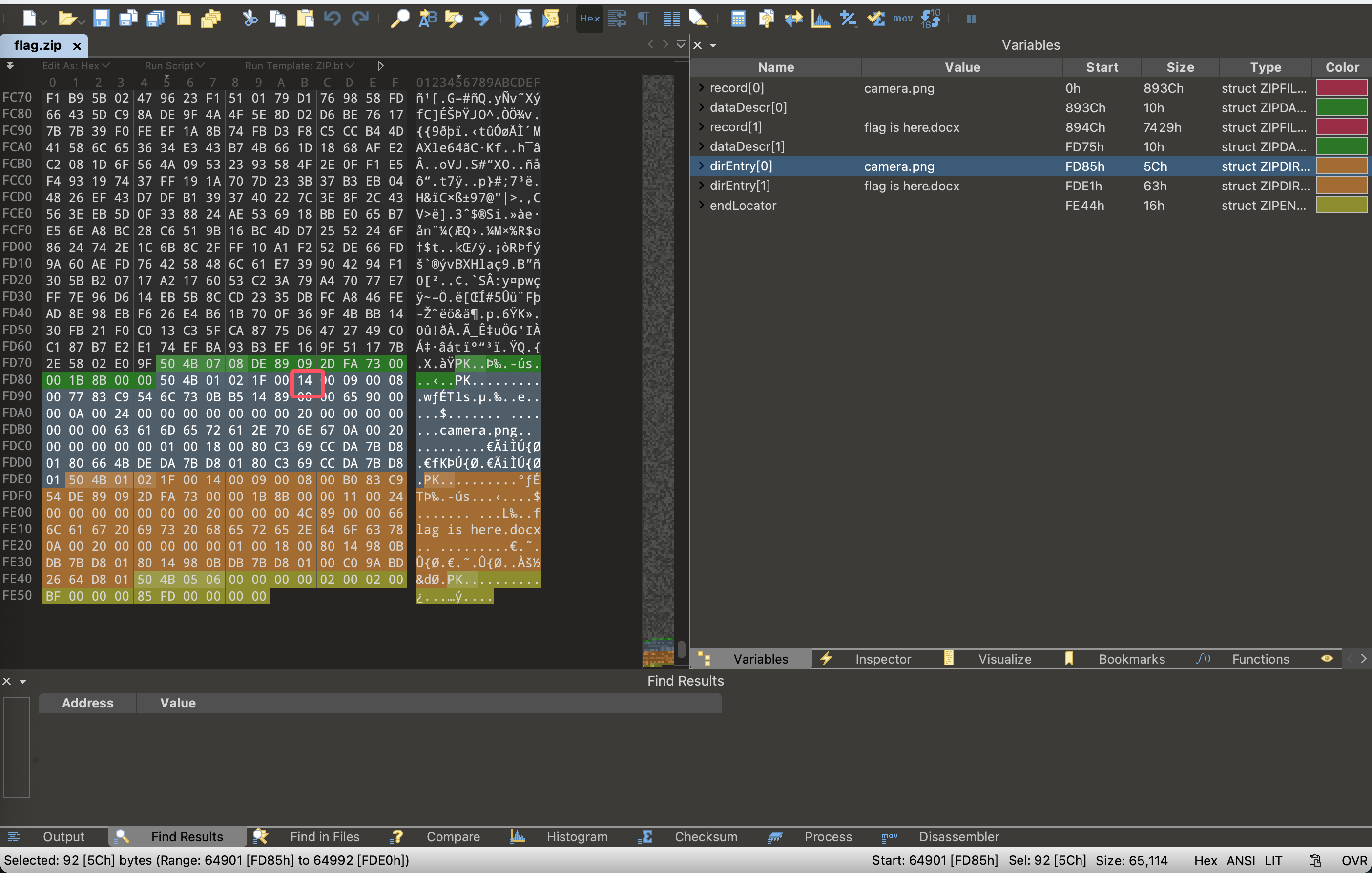Image resolution: width=1372 pixels, height=873 pixels.
Task: Click the highlighter tool icon
Action: tap(698, 19)
